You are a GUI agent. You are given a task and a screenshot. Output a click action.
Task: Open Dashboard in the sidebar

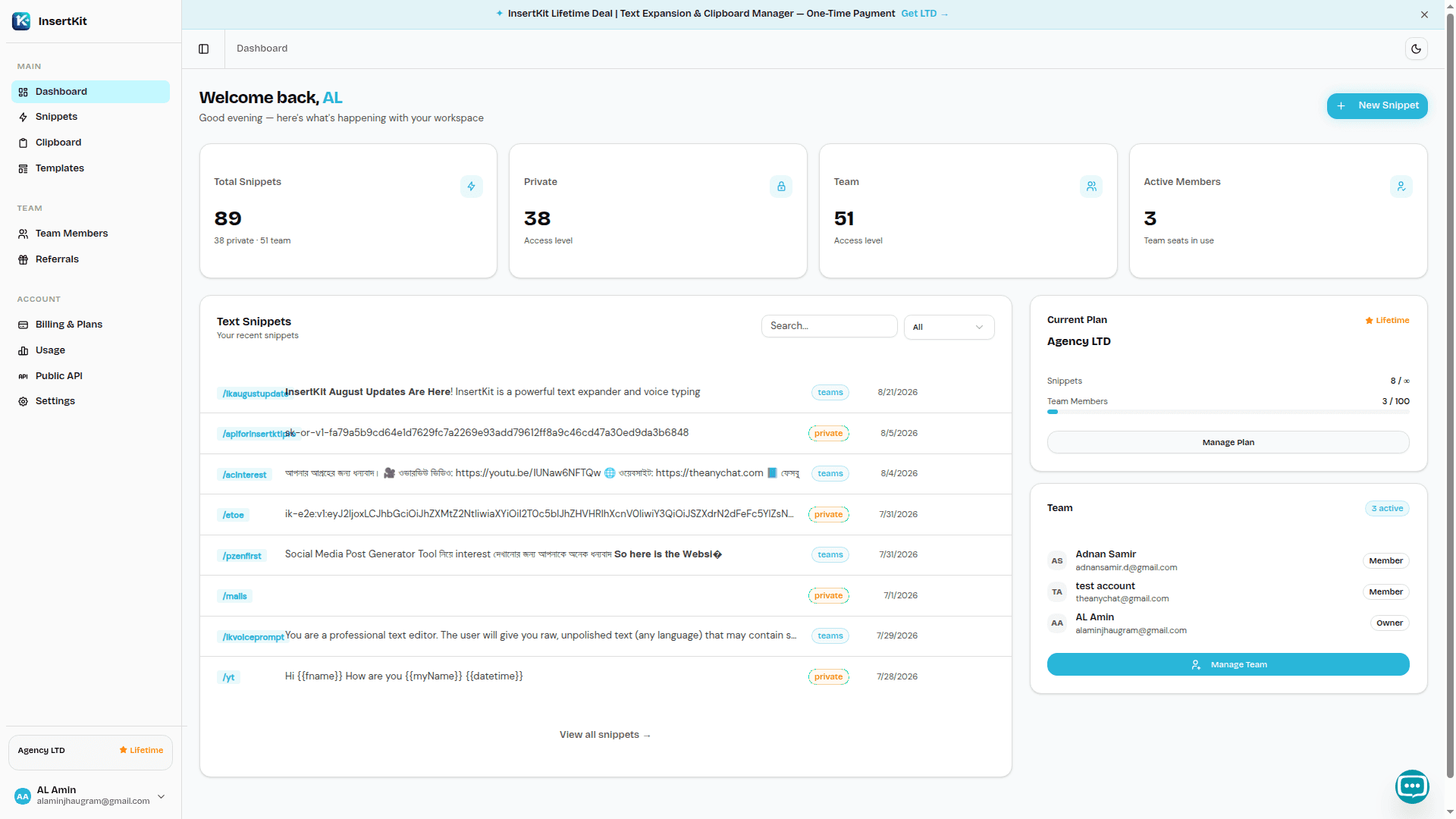90,92
